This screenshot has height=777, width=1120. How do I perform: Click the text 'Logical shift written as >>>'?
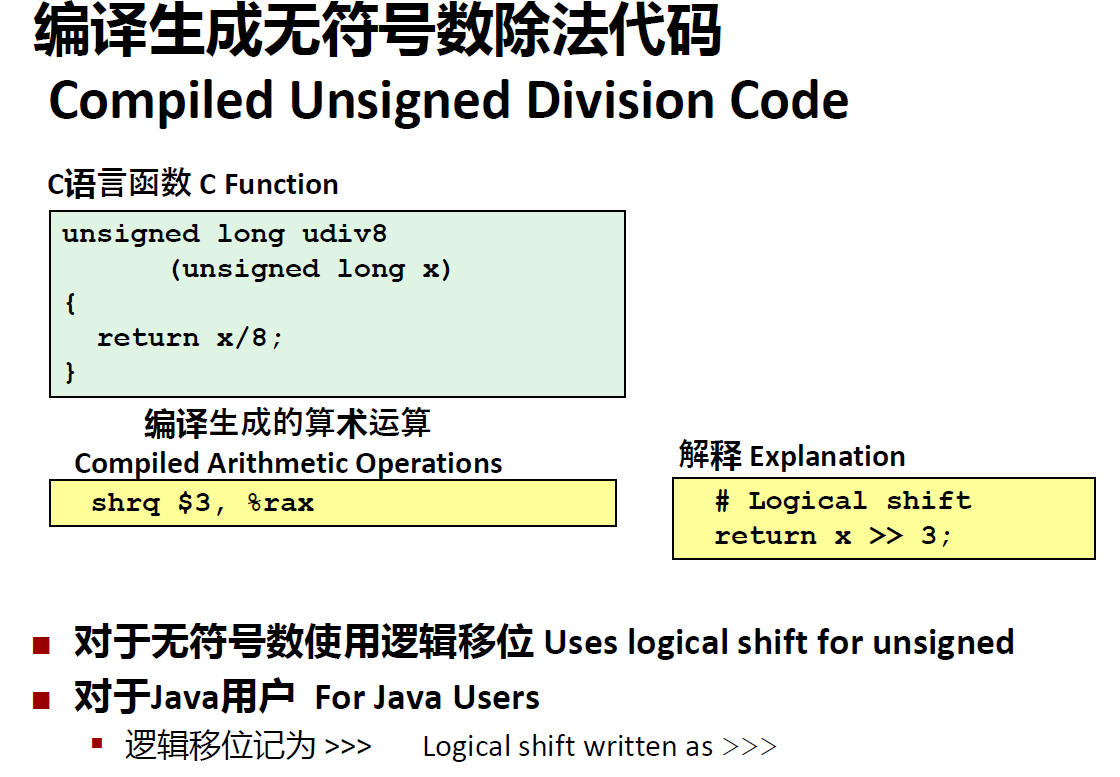coord(599,746)
